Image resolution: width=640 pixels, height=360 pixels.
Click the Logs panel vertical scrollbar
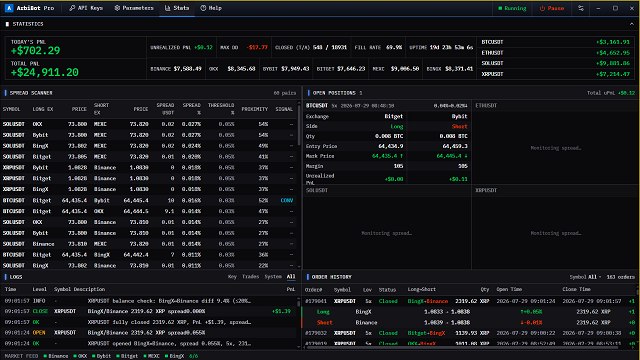pyautogui.click(x=298, y=303)
